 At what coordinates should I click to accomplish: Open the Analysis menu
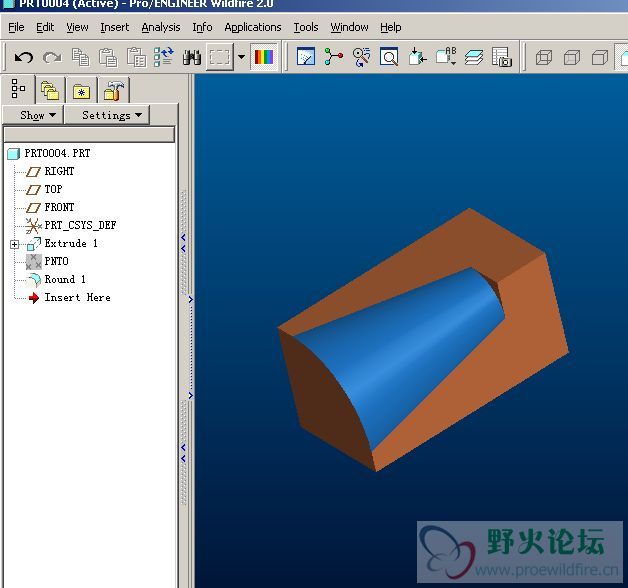point(161,27)
